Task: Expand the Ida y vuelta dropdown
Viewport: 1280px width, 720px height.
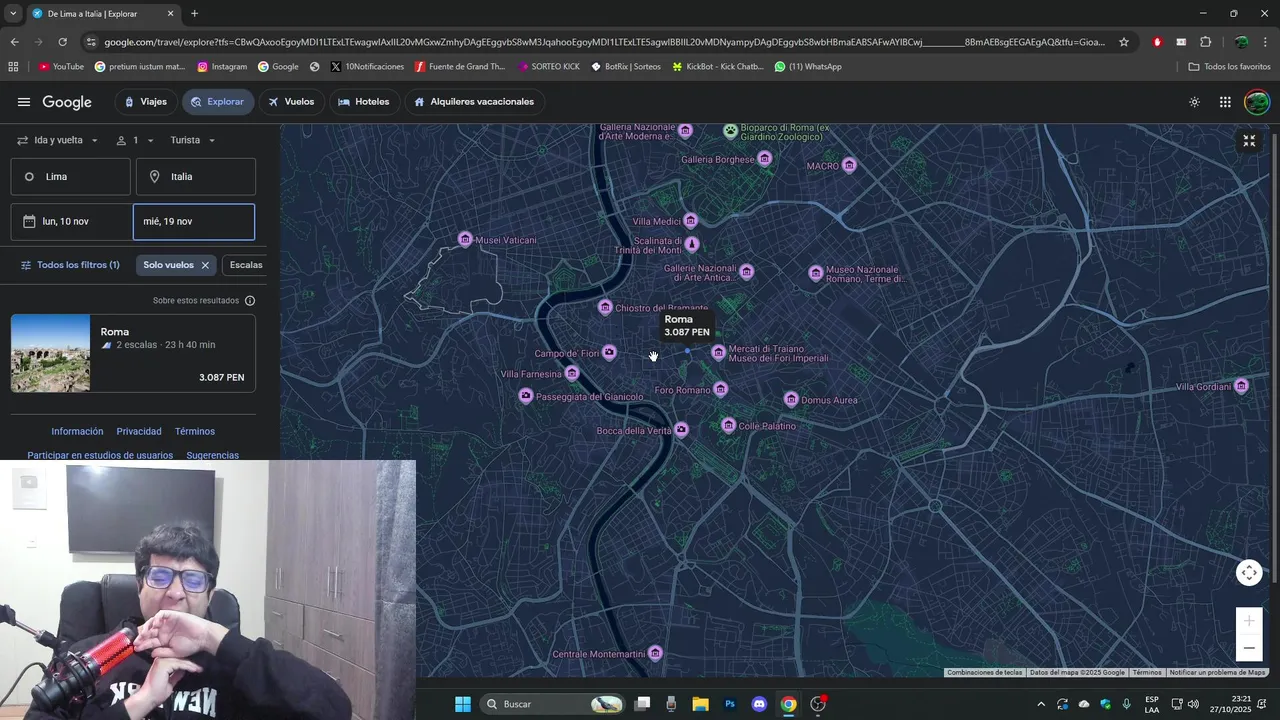Action: point(57,140)
